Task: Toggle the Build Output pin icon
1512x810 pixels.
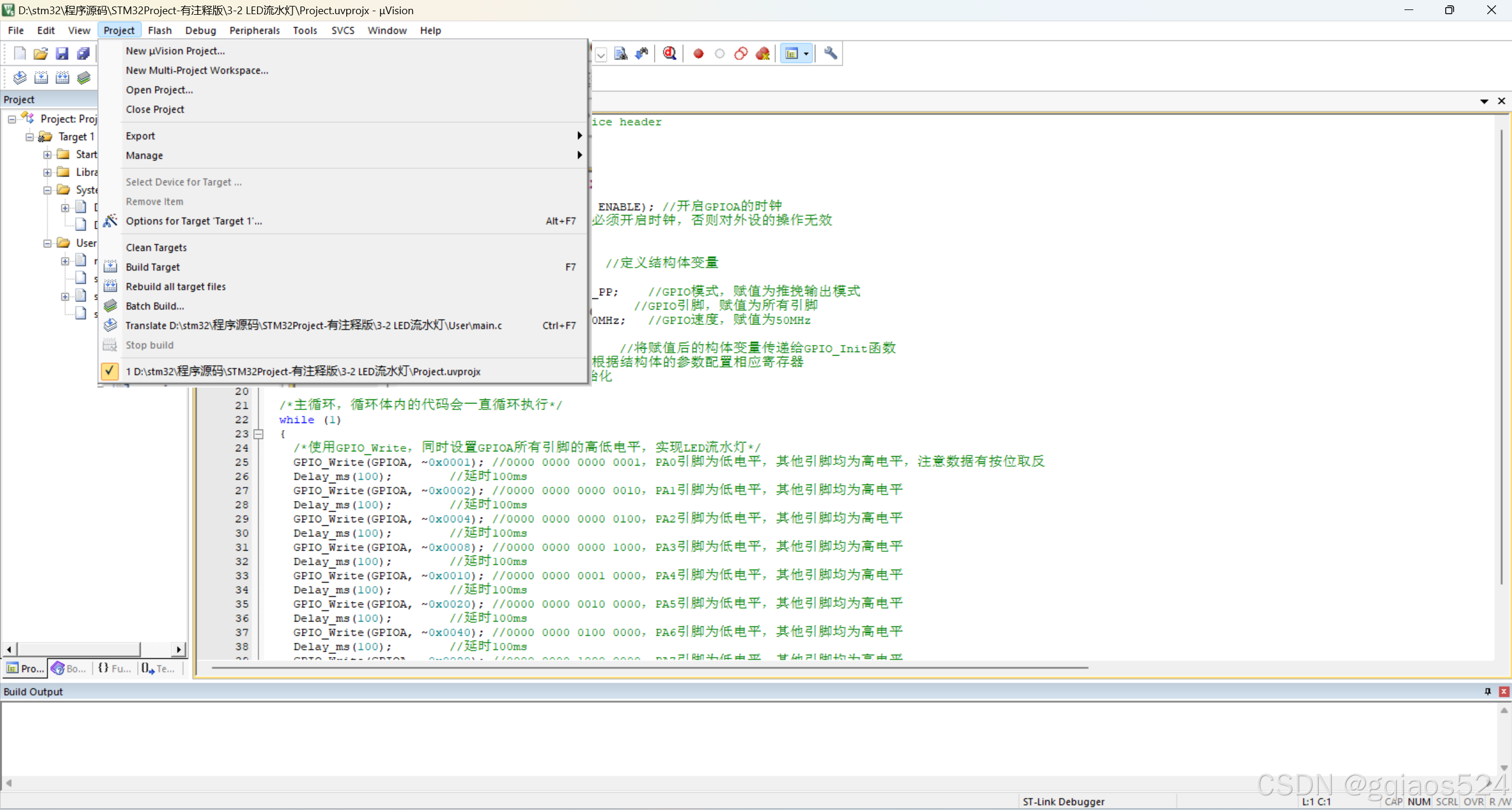Action: click(x=1487, y=691)
